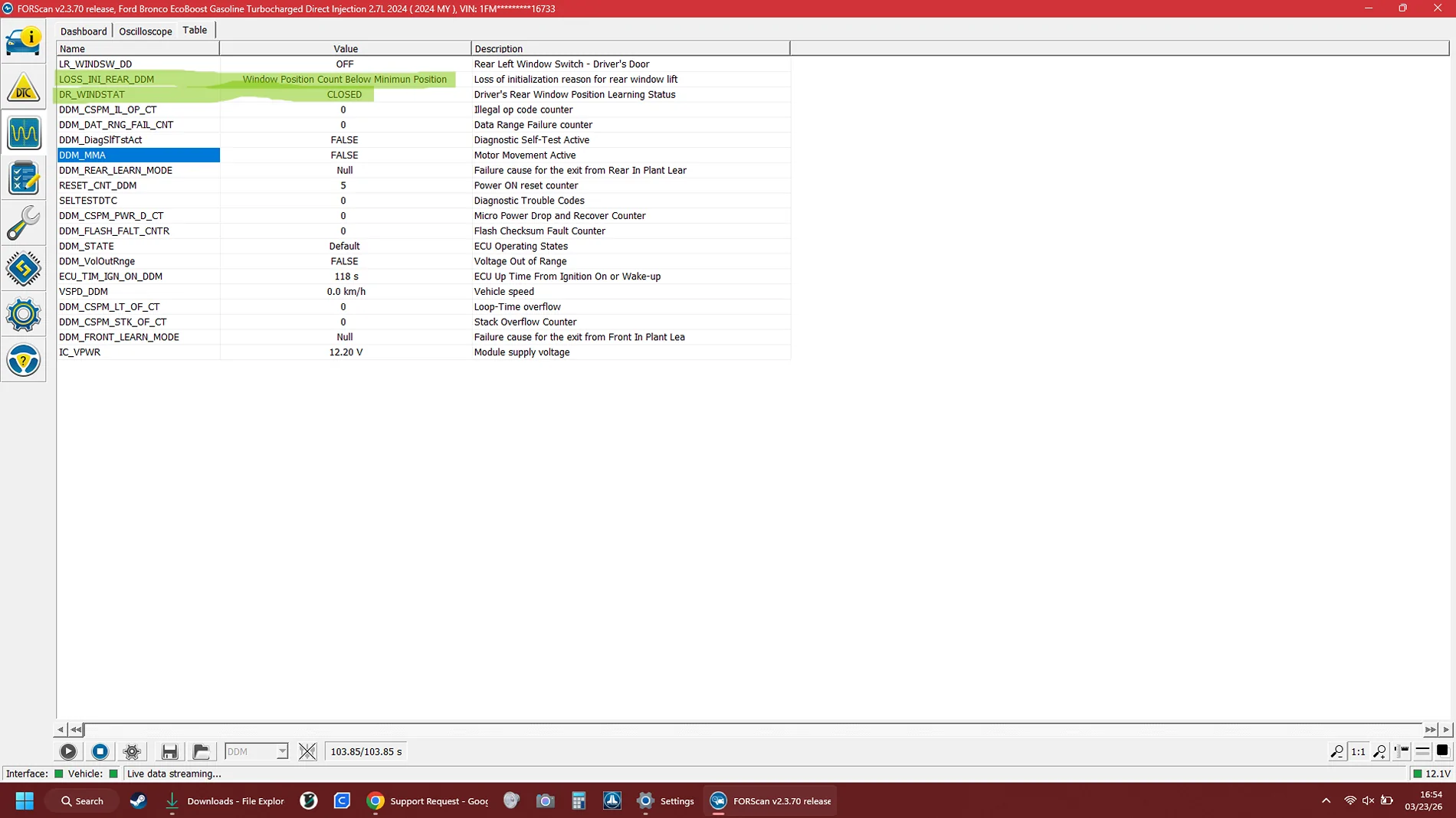Jump to start with the rewind double arrow
The width and height of the screenshot is (1456, 818).
click(76, 729)
